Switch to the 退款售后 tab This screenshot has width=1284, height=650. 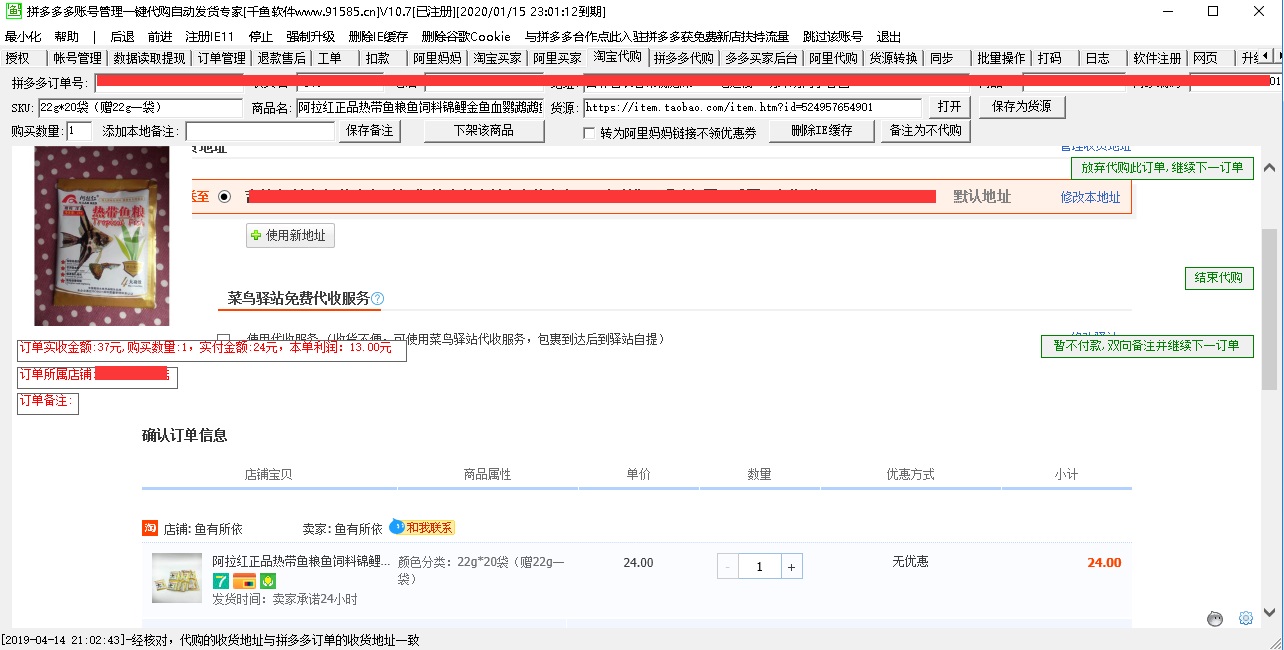[x=282, y=58]
